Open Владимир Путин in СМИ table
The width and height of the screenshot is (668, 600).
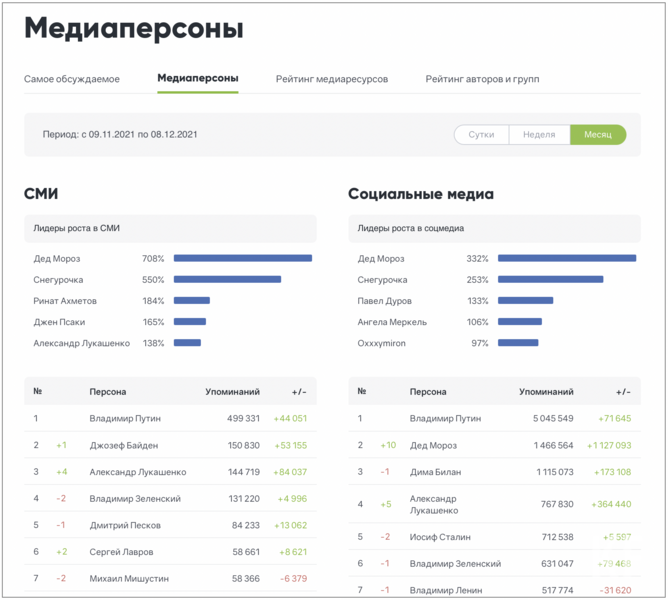pyautogui.click(x=125, y=418)
